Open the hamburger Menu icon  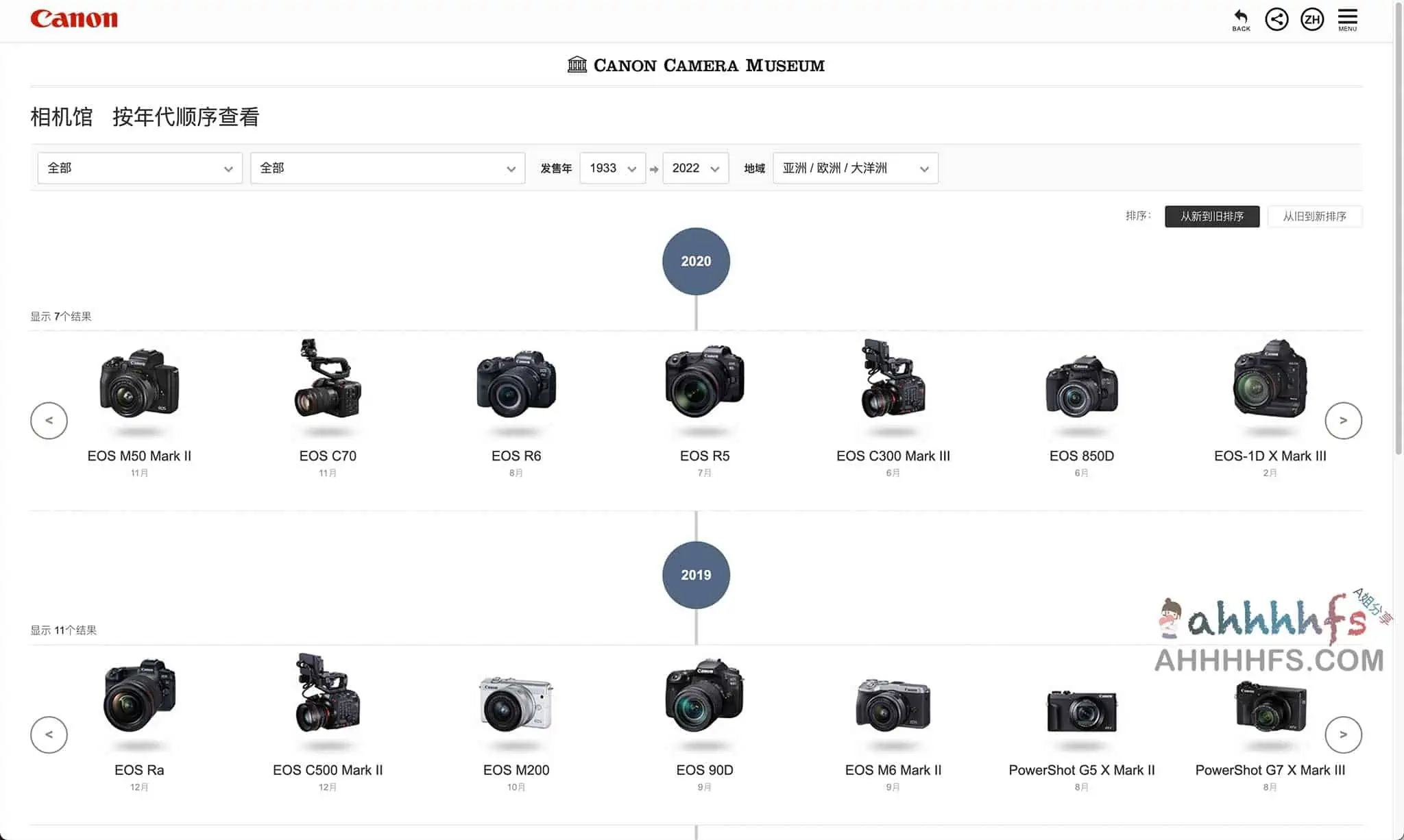[x=1347, y=19]
